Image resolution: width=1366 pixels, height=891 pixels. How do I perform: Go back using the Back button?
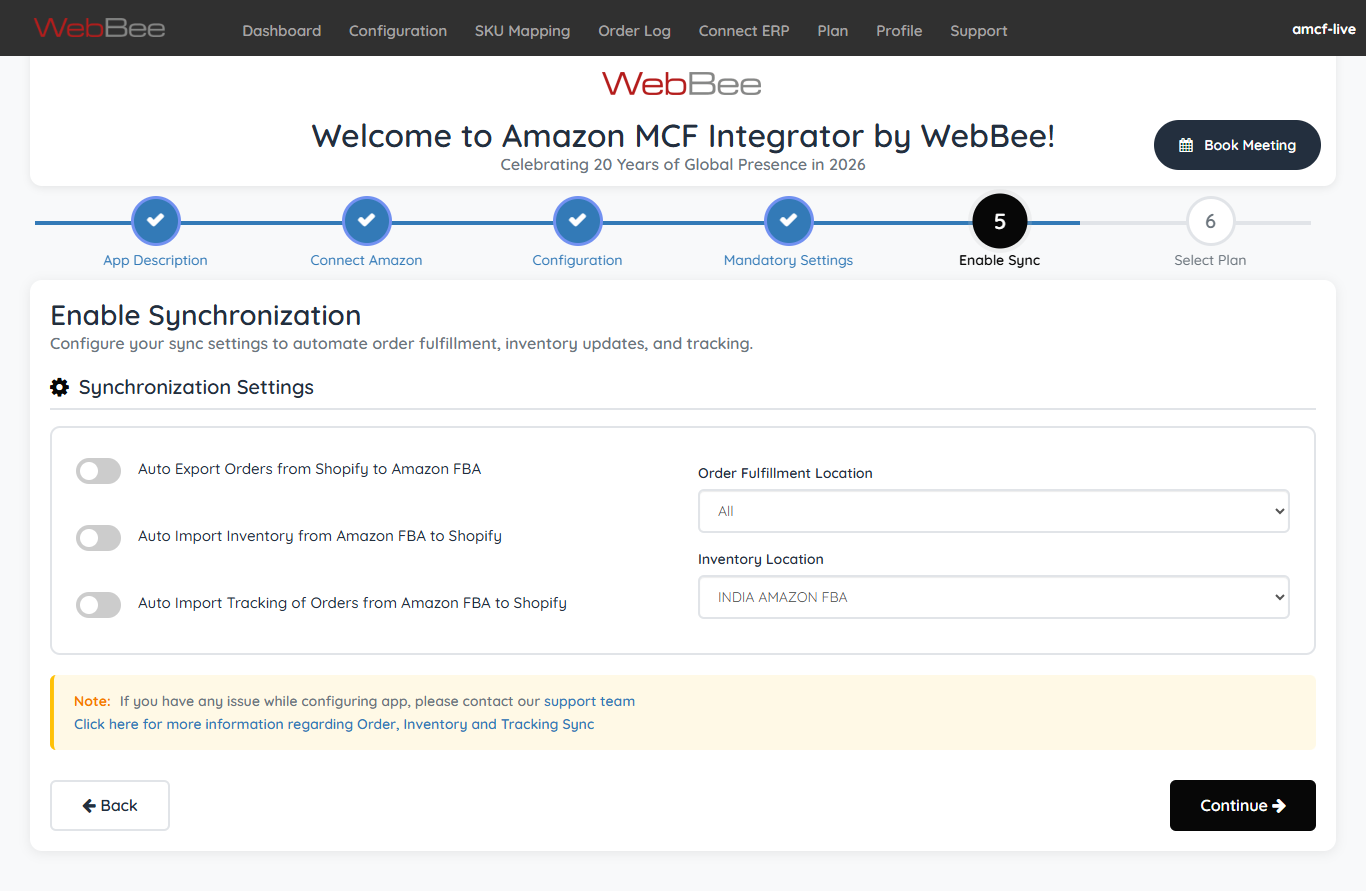click(x=110, y=805)
